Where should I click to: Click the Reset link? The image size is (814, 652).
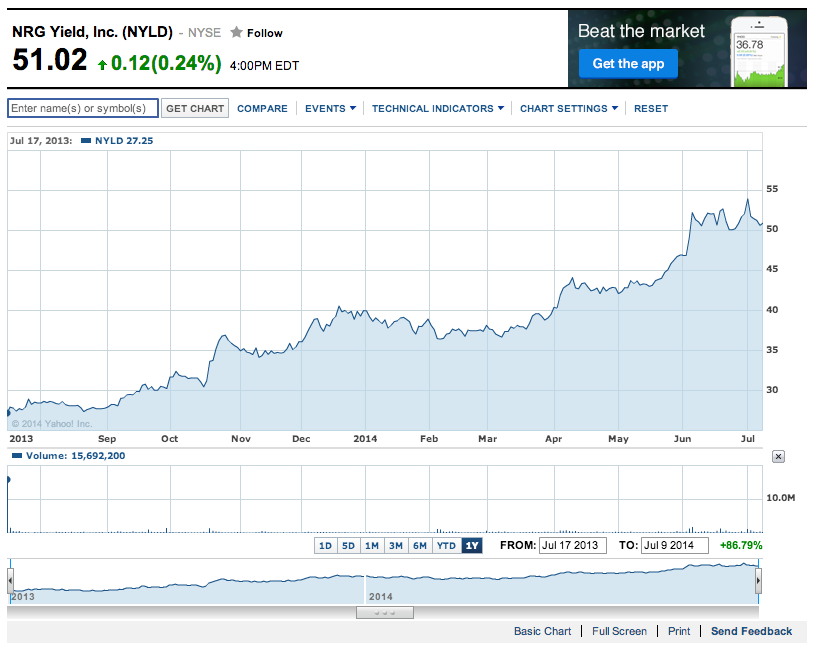point(651,108)
